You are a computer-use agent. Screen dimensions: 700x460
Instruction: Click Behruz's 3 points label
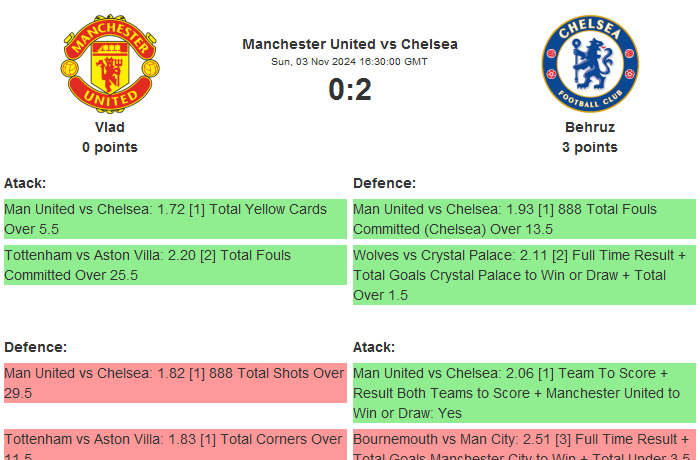(x=590, y=147)
